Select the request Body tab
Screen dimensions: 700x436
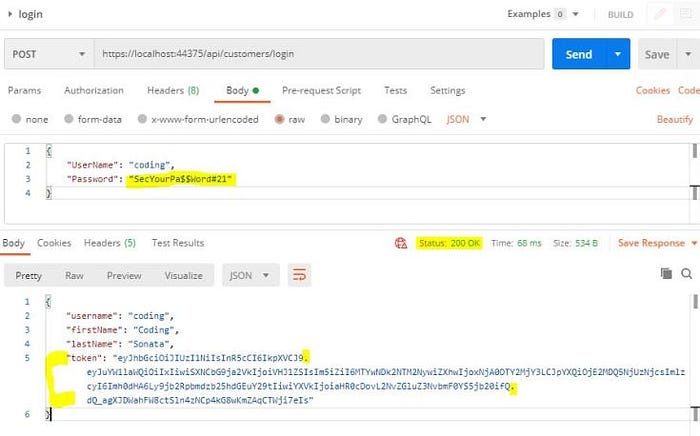[x=242, y=91]
